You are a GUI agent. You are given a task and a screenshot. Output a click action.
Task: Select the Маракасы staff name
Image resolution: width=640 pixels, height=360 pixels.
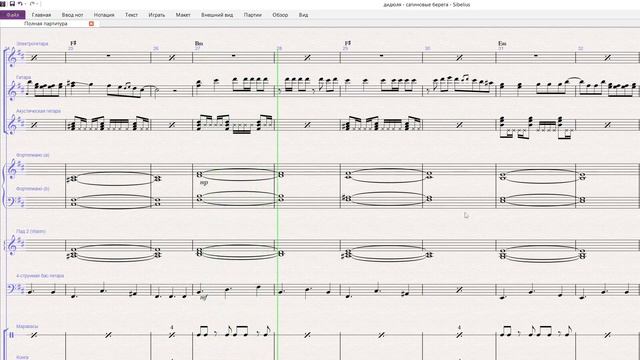point(27,327)
